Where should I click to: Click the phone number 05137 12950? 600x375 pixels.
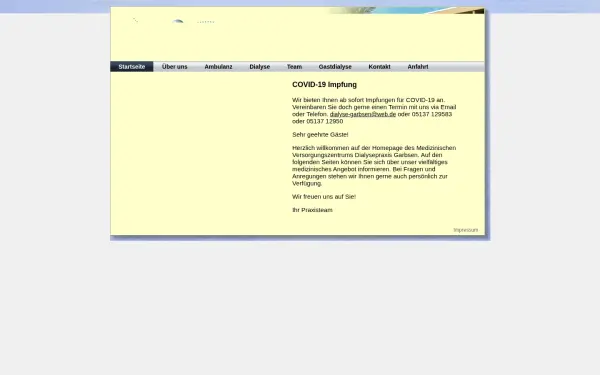coord(324,121)
